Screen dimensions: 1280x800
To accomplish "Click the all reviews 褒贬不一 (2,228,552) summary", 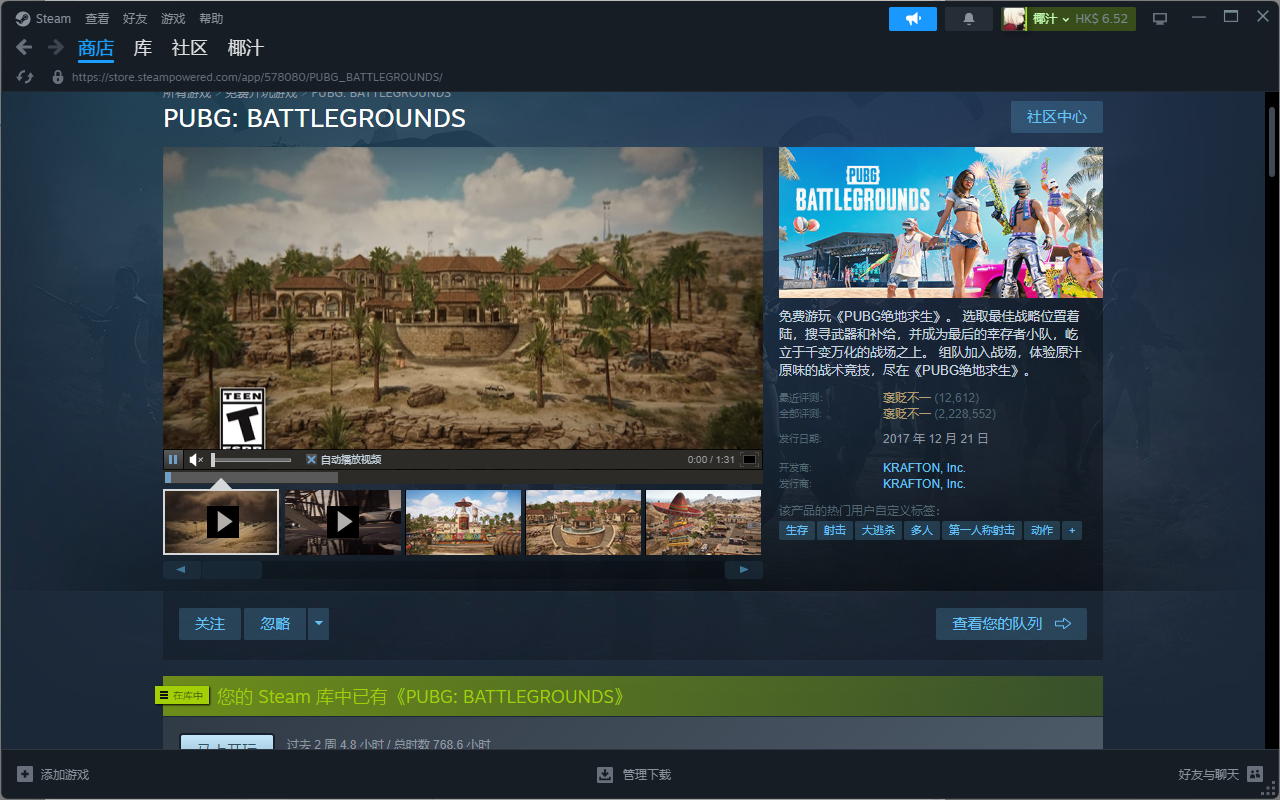I will click(939, 414).
